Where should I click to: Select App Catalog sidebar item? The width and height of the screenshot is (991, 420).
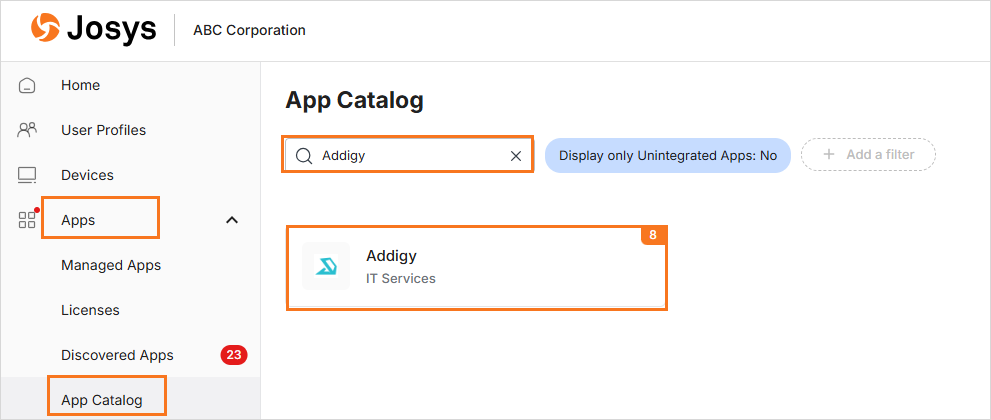tap(102, 400)
